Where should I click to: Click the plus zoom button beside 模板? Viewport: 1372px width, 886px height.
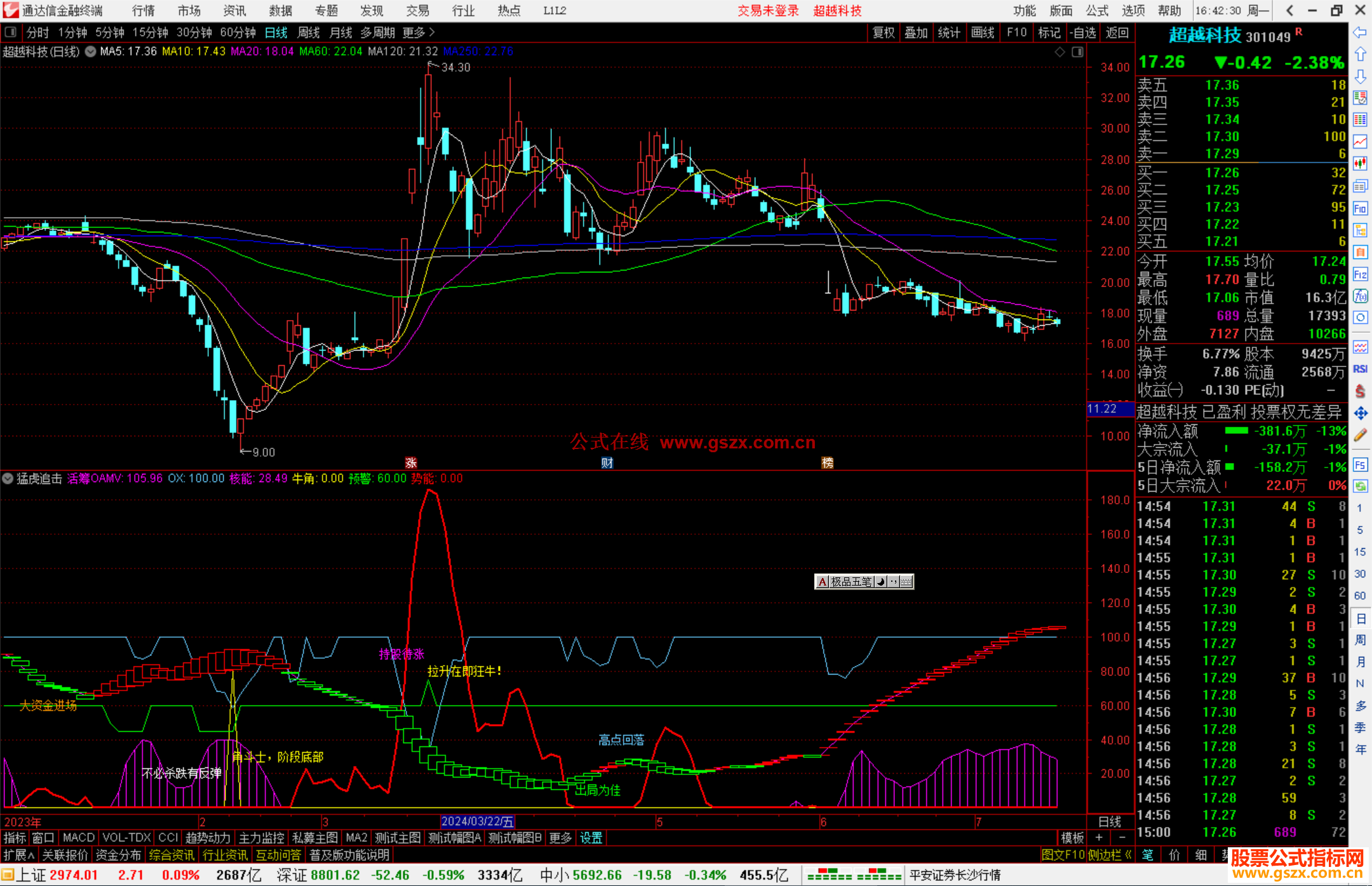click(1100, 838)
